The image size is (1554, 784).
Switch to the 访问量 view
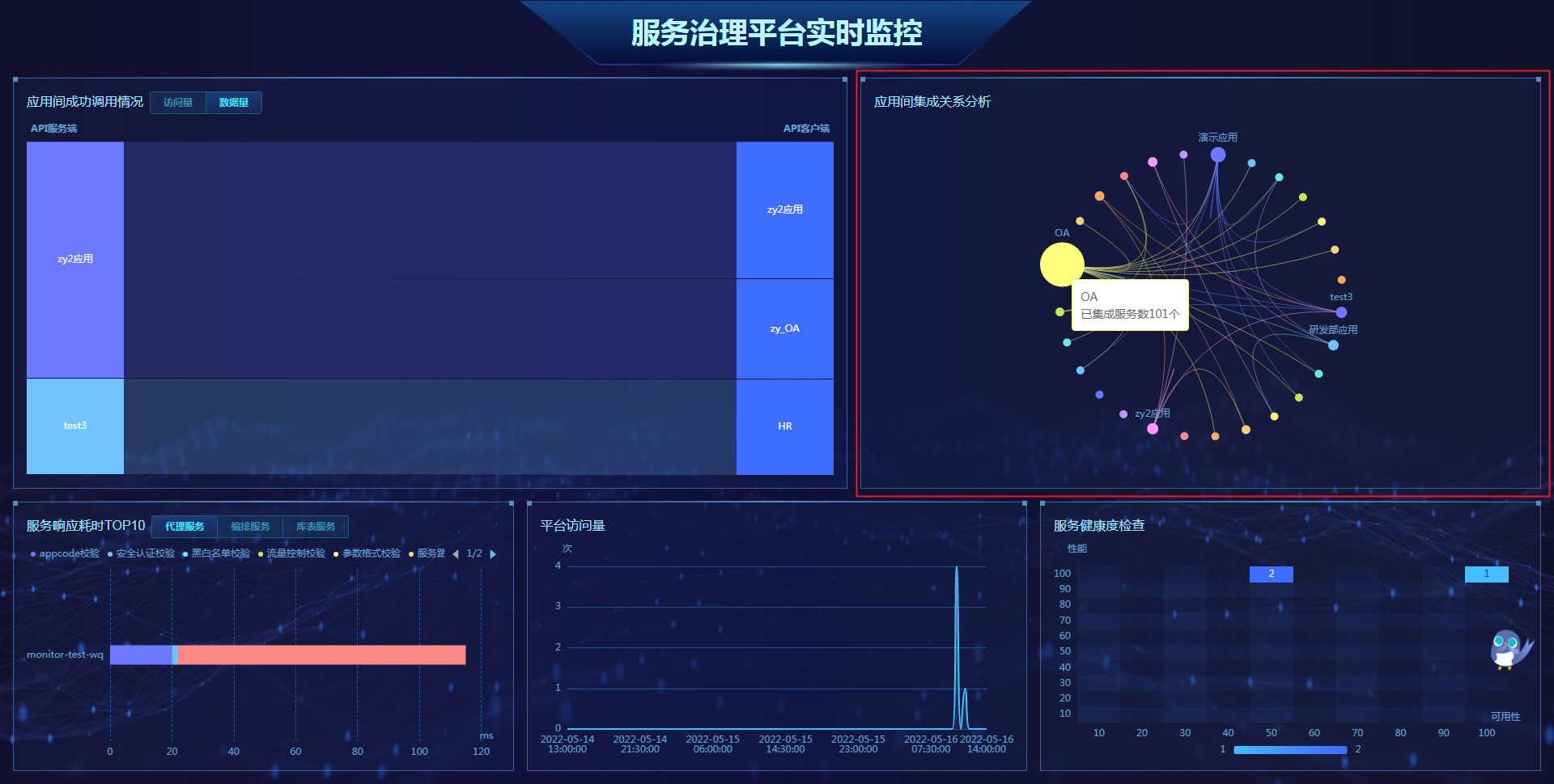(177, 103)
